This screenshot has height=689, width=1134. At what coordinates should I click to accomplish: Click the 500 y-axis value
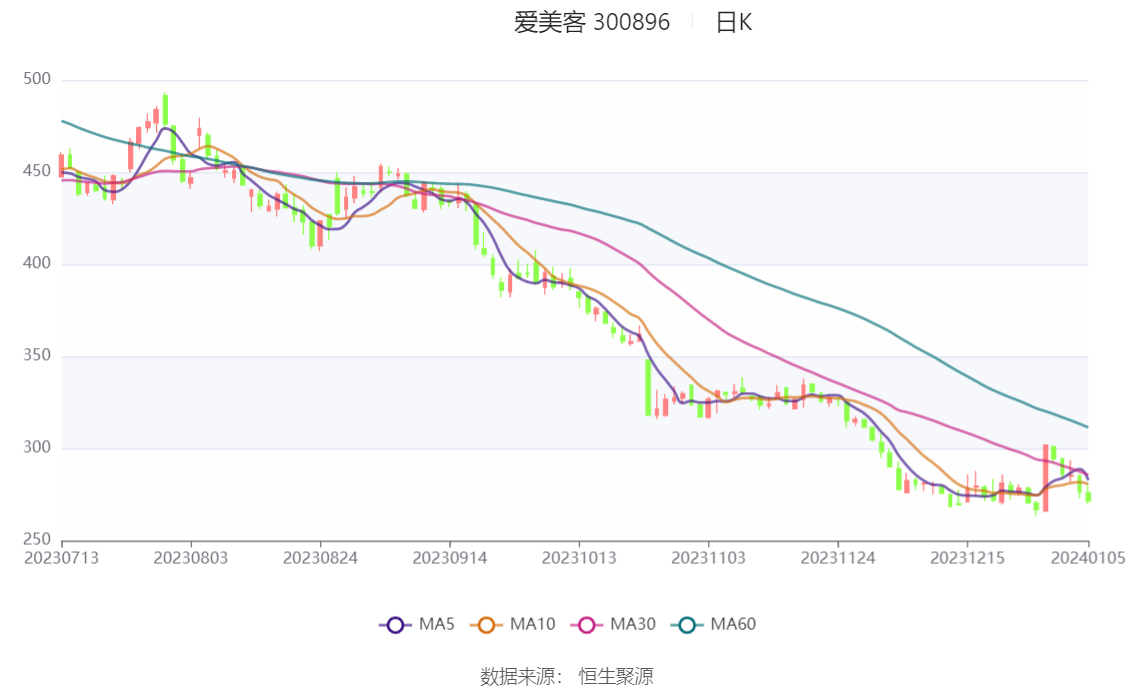[38, 79]
